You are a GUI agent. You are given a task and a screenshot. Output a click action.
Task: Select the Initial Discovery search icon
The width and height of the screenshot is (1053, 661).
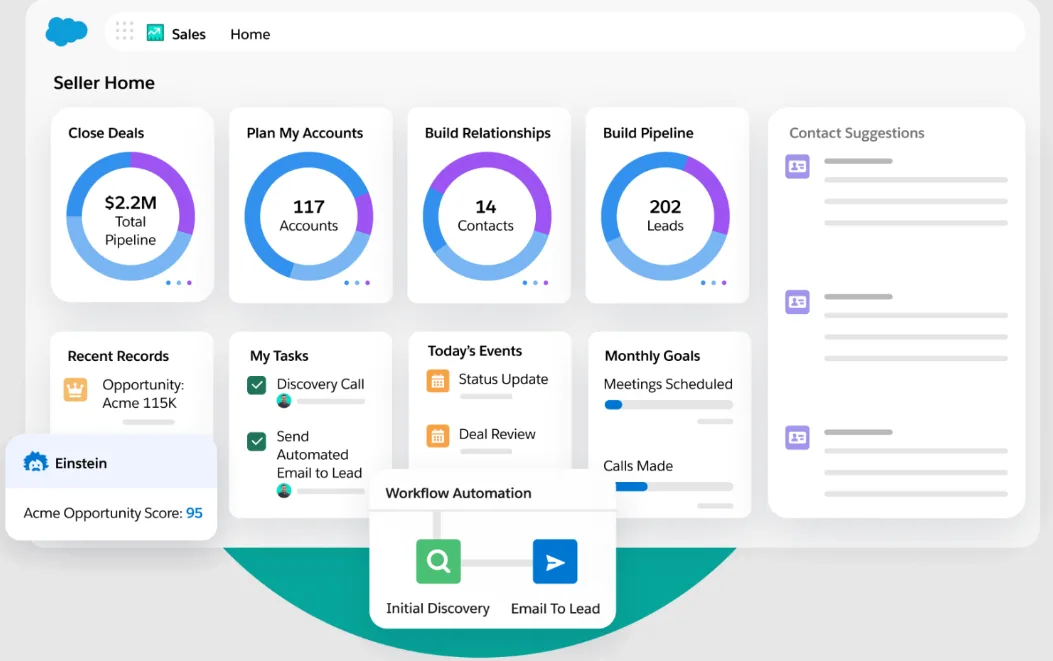438,561
